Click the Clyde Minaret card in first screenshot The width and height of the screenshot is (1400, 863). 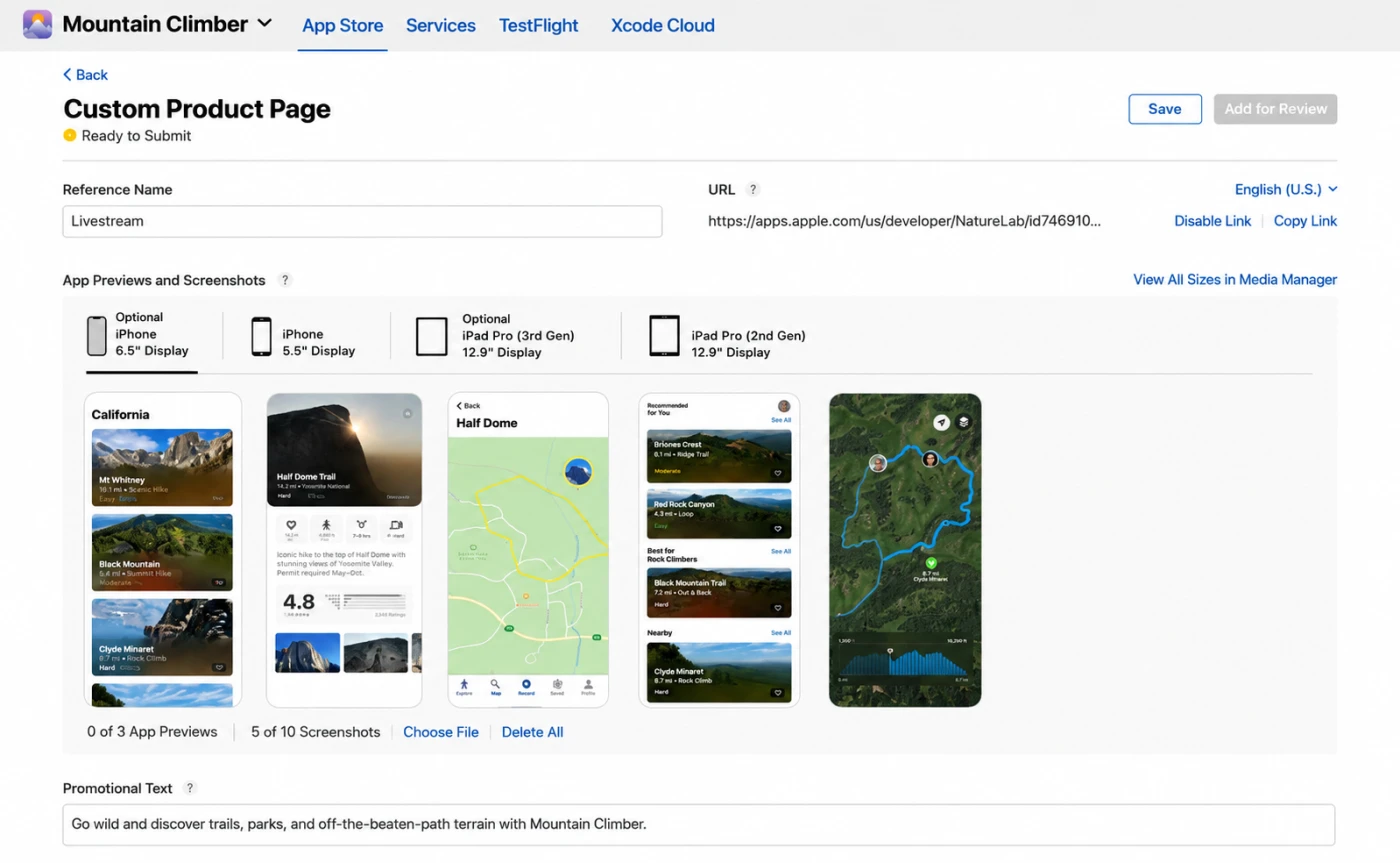tap(162, 637)
